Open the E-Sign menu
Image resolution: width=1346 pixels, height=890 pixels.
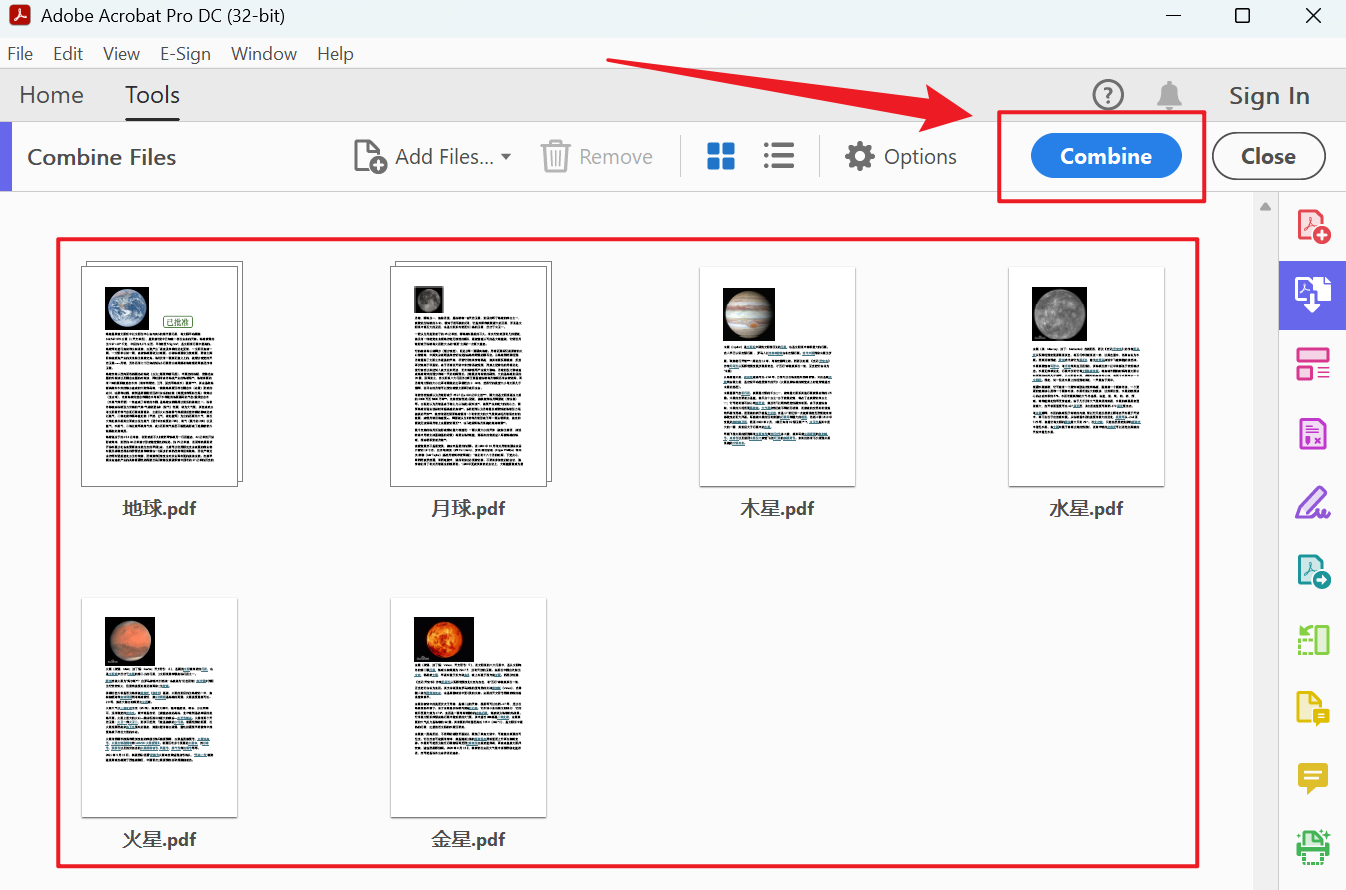185,53
